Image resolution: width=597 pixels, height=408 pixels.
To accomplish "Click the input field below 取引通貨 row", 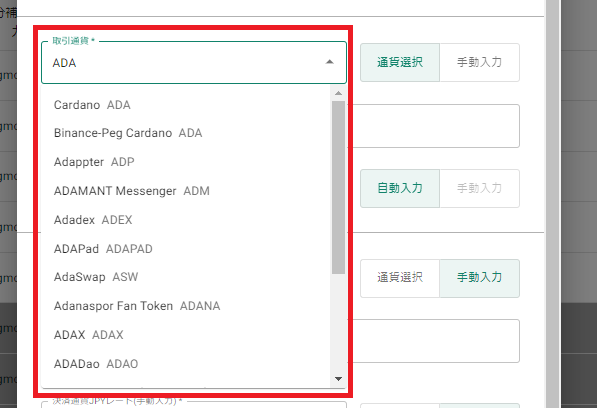I will coord(436,126).
